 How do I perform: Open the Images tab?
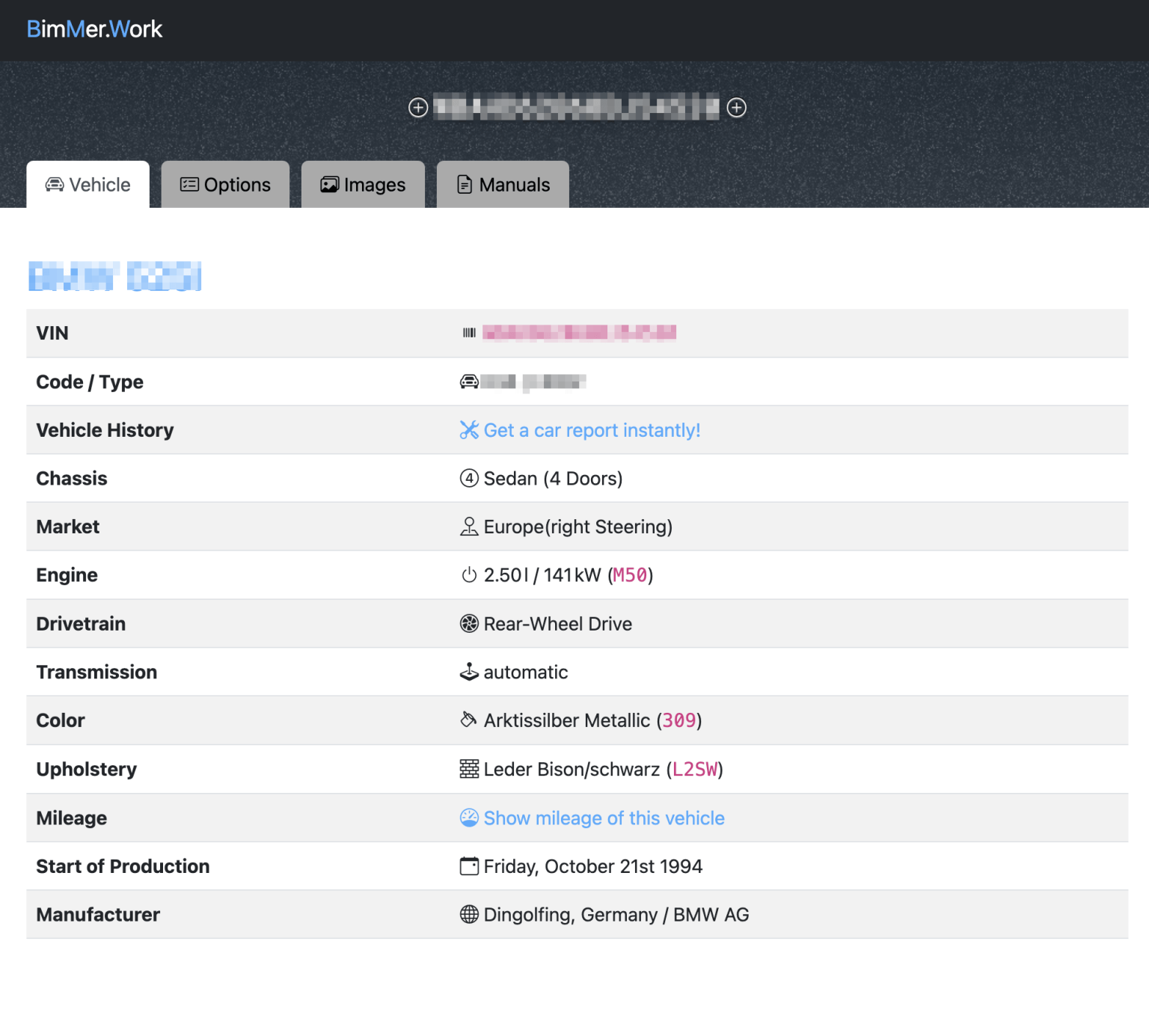coord(363,185)
